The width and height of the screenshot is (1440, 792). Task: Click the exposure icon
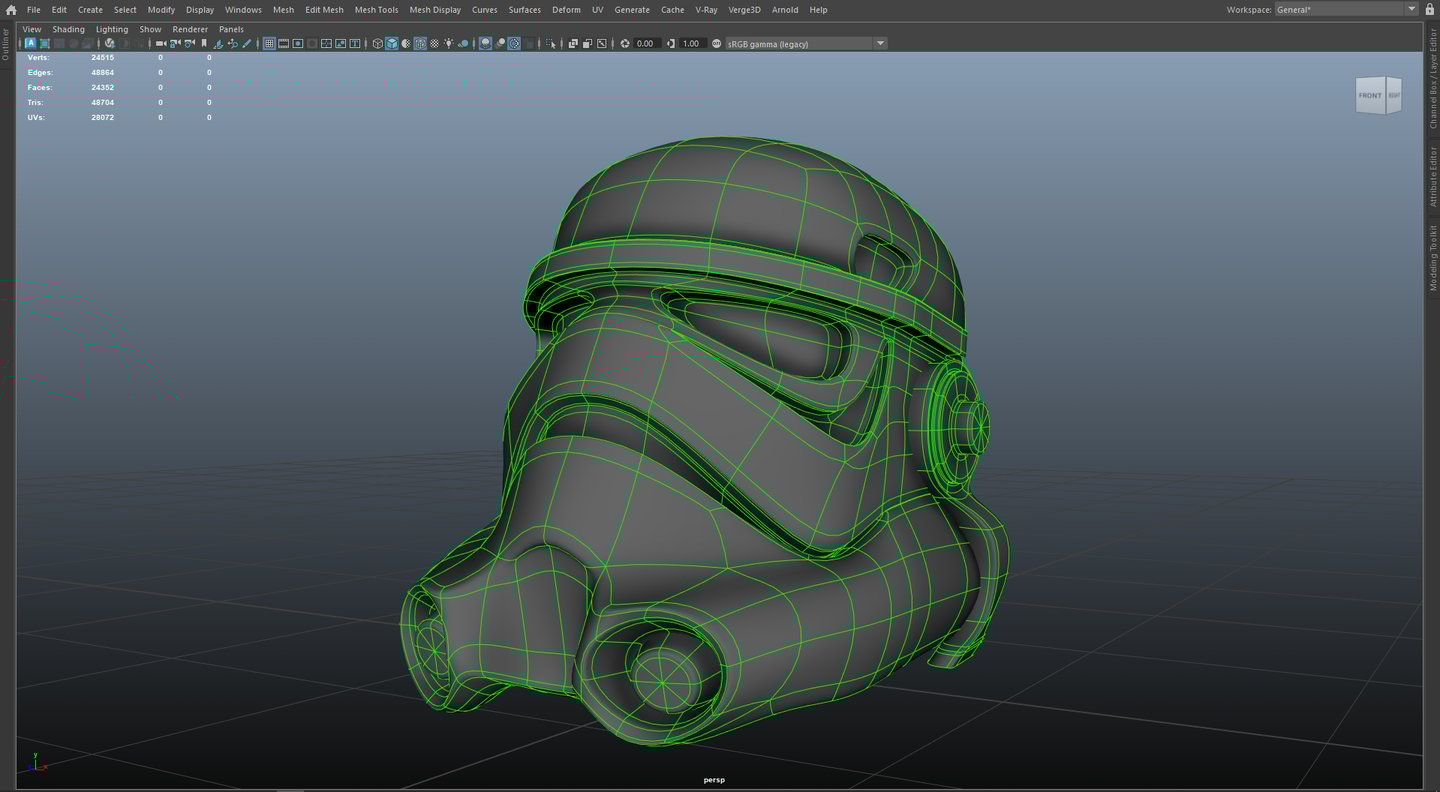pos(625,44)
